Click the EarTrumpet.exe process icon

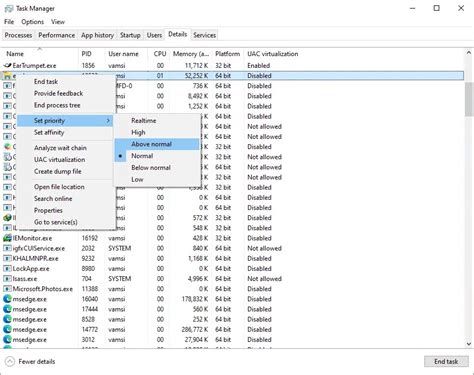tap(7, 66)
